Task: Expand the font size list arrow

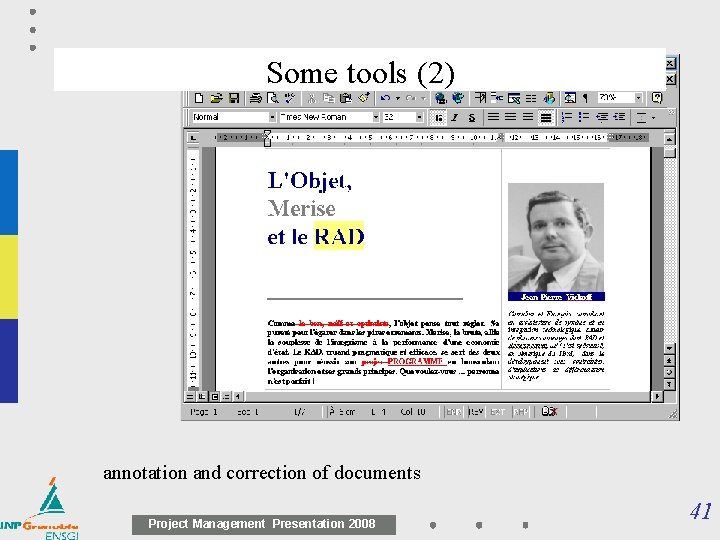Action: [419, 117]
